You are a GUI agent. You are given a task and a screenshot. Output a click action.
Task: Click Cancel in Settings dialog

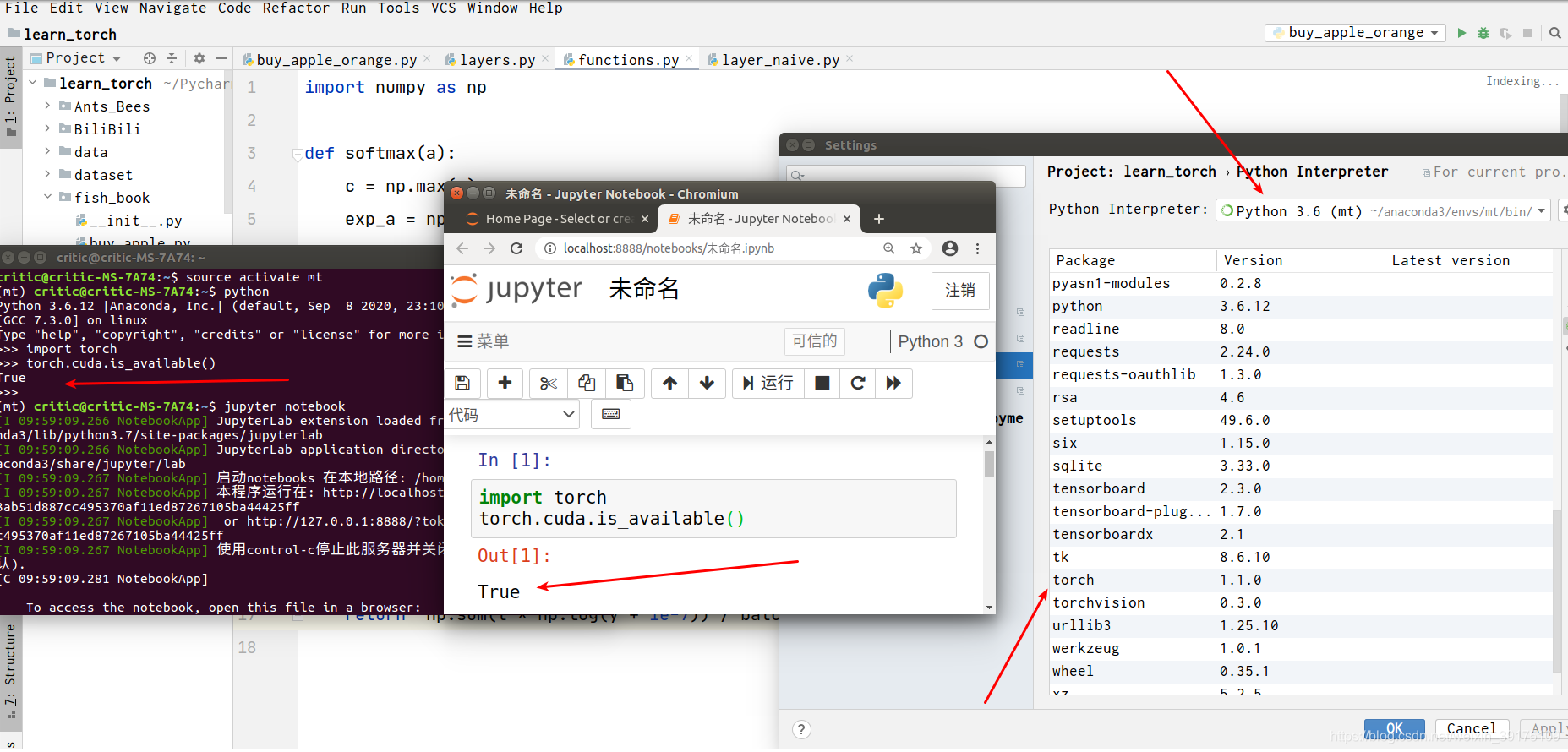1472,729
